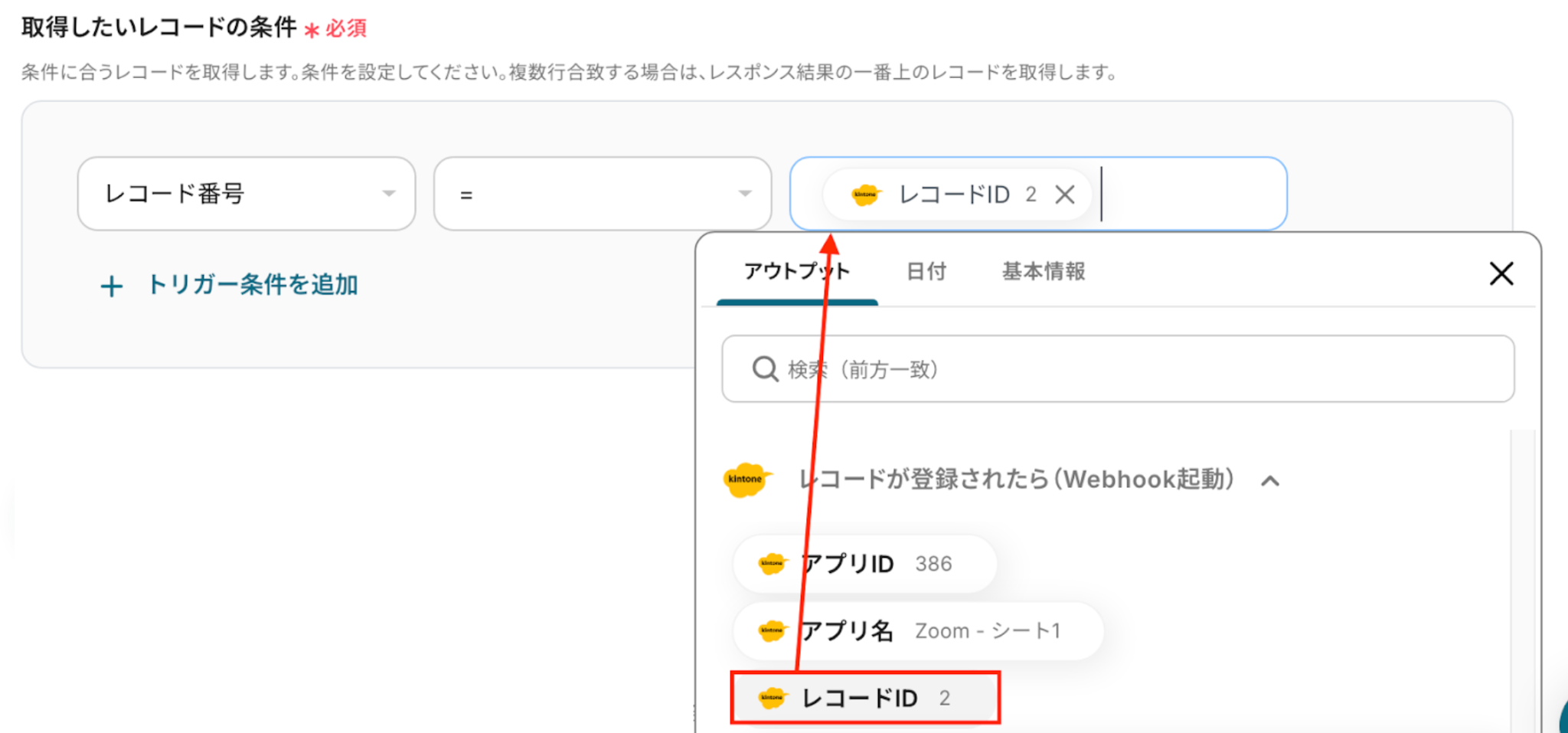Remove the レコードID tag with X
This screenshot has height=733, width=1568.
(1064, 195)
